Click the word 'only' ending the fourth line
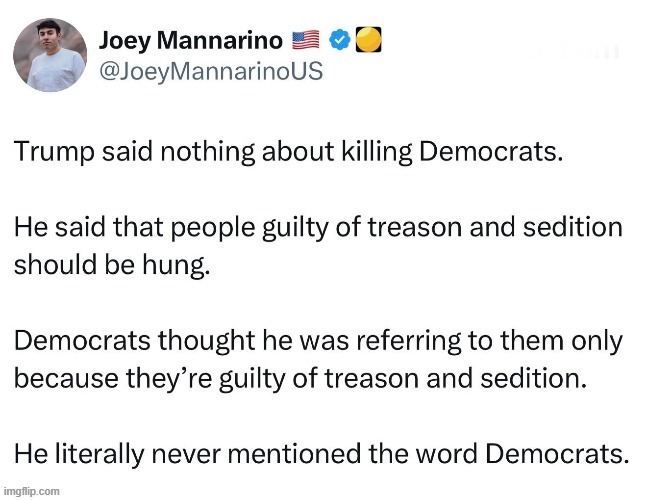 (x=597, y=340)
